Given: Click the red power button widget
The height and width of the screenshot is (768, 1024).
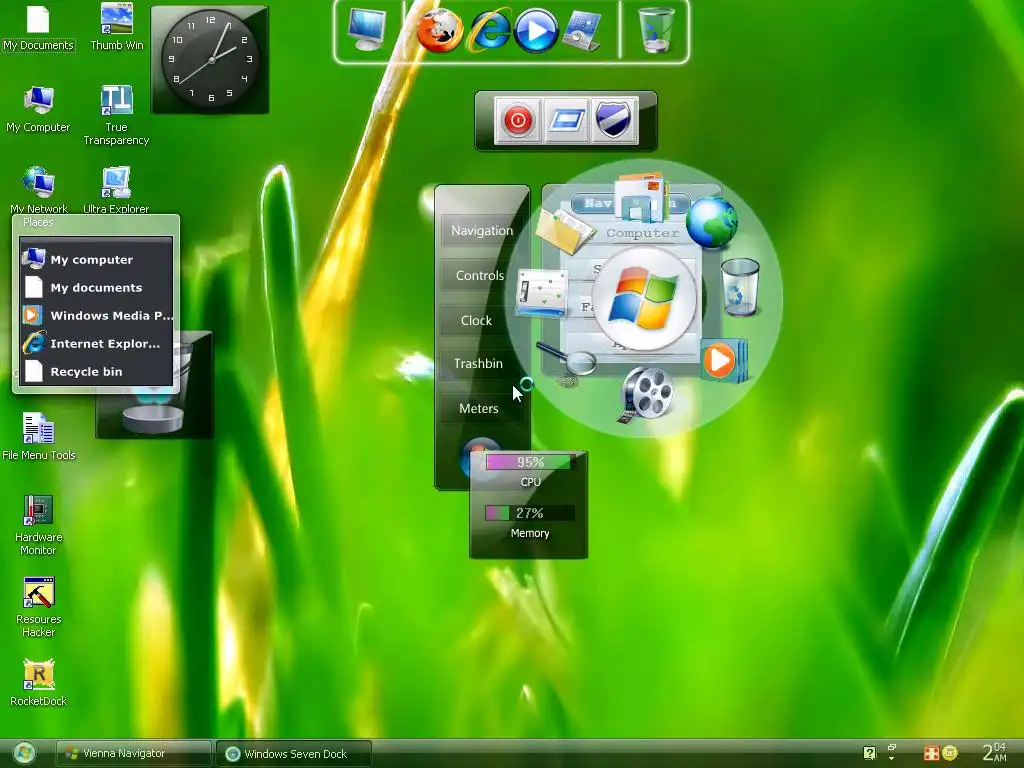Looking at the screenshot, I should click(x=517, y=120).
